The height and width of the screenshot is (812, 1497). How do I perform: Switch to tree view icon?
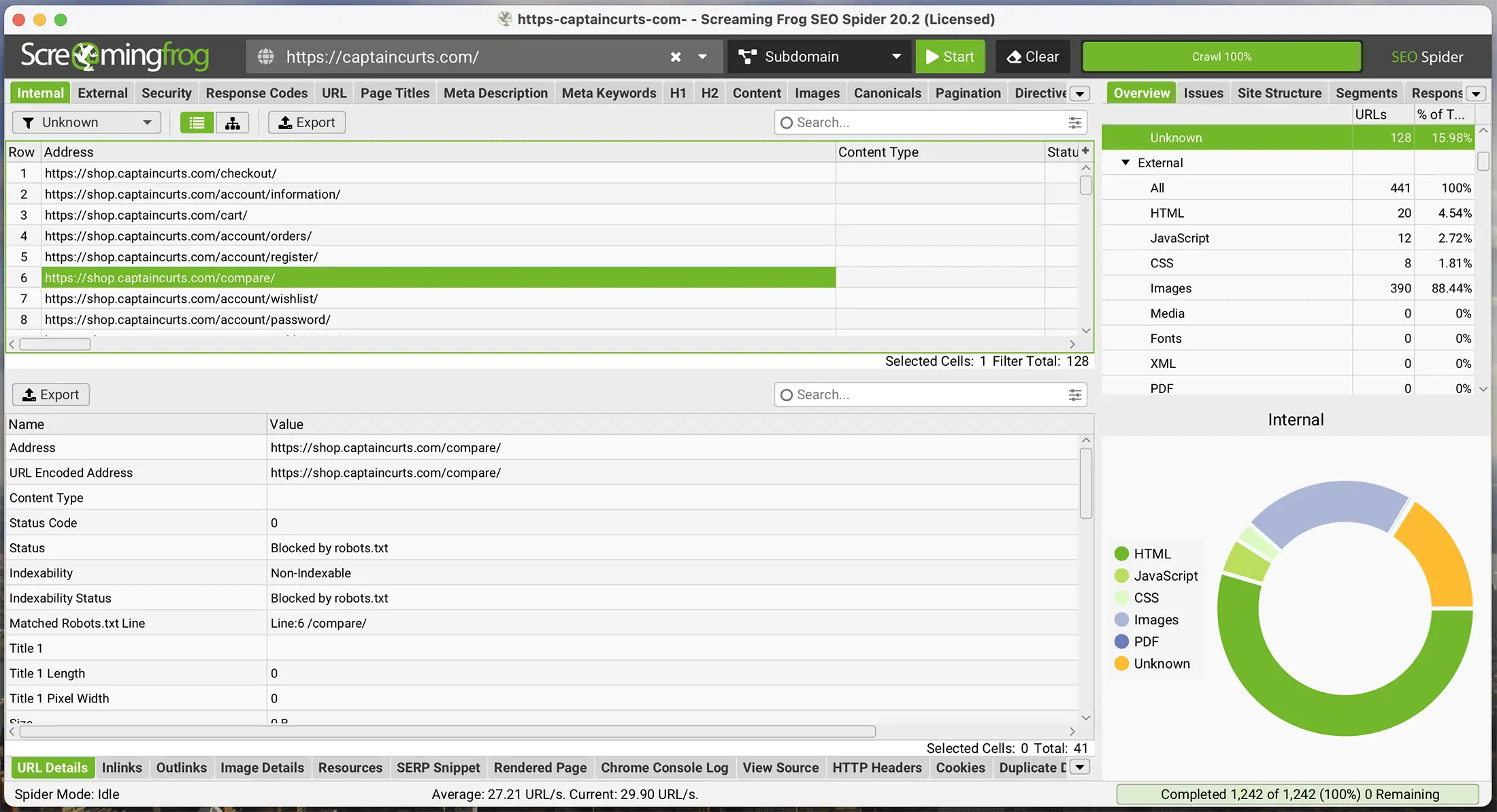click(x=233, y=122)
